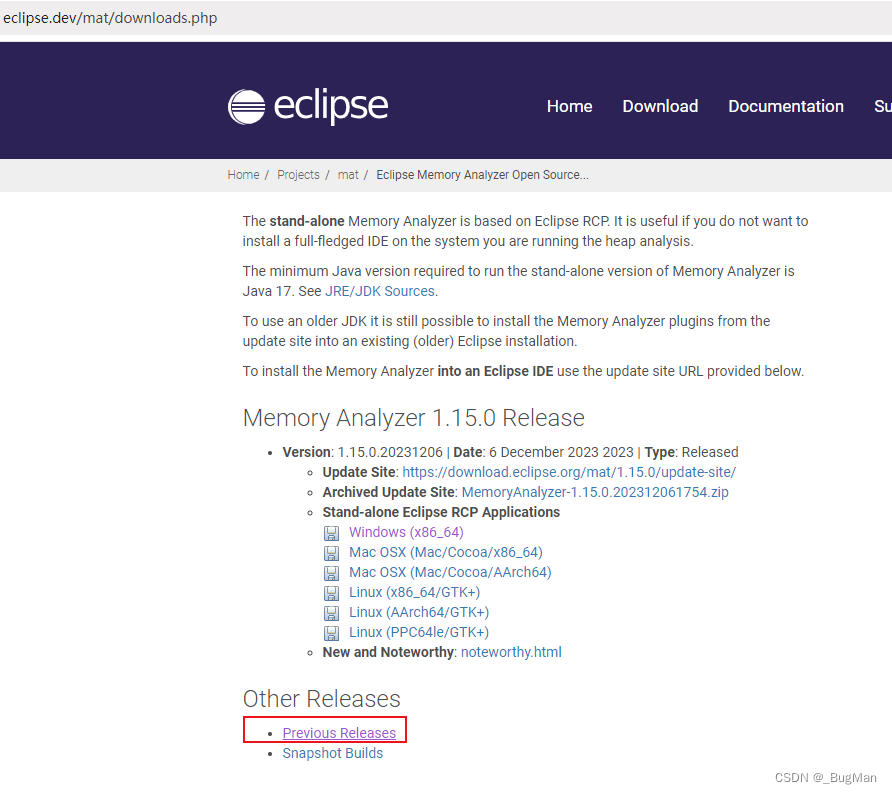Image resolution: width=892 pixels, height=794 pixels.
Task: Click the Eclipse logo in the header
Action: click(x=308, y=106)
